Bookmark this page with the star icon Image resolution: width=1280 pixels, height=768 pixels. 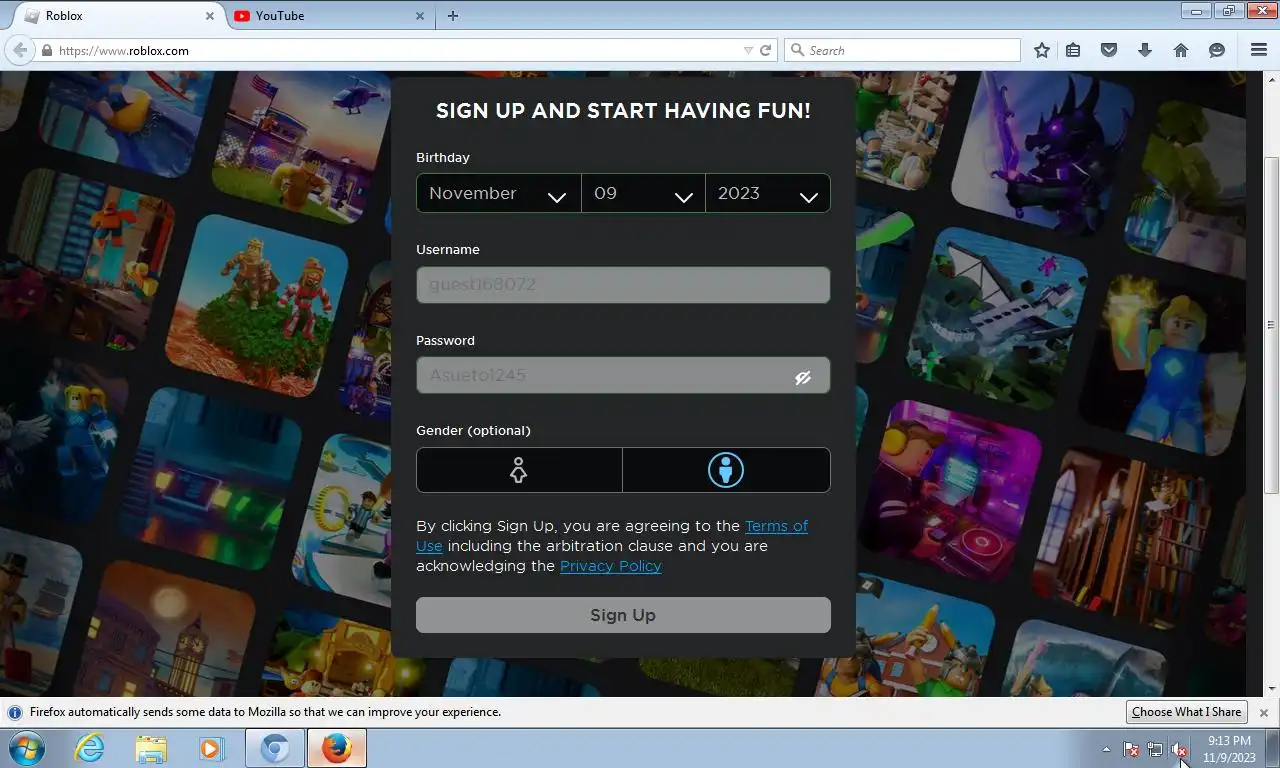point(1042,50)
